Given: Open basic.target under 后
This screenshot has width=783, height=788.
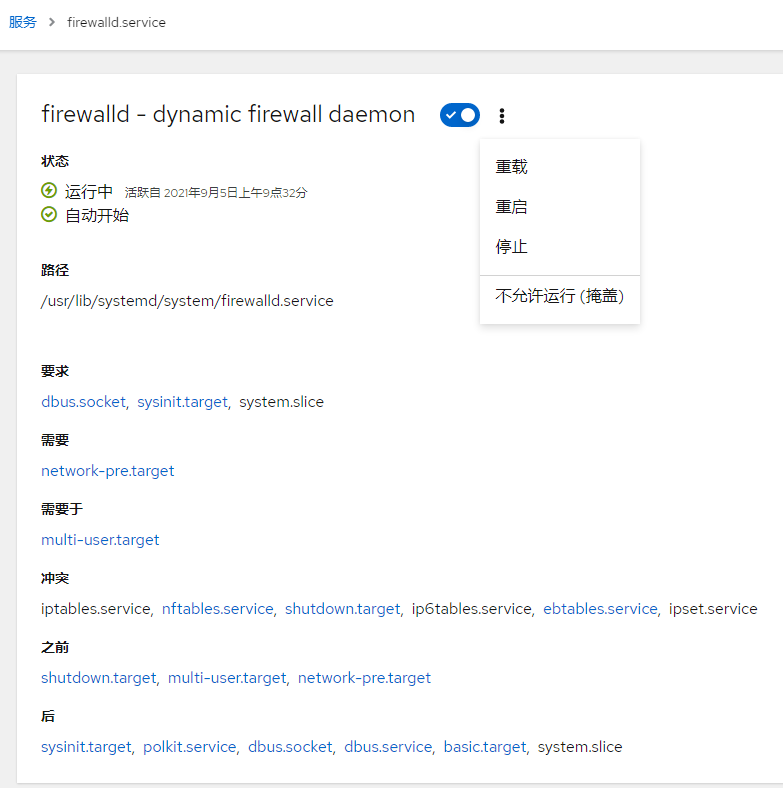Looking at the screenshot, I should point(485,747).
